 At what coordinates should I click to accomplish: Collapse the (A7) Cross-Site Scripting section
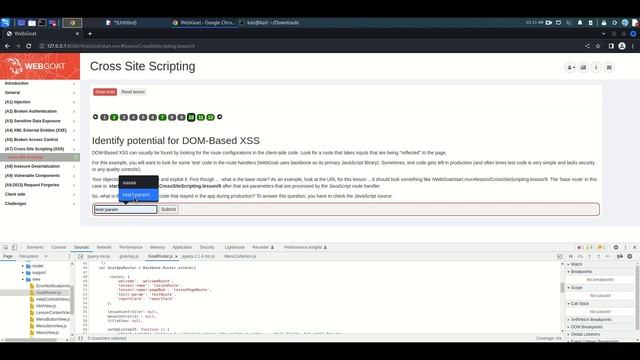coord(40,149)
